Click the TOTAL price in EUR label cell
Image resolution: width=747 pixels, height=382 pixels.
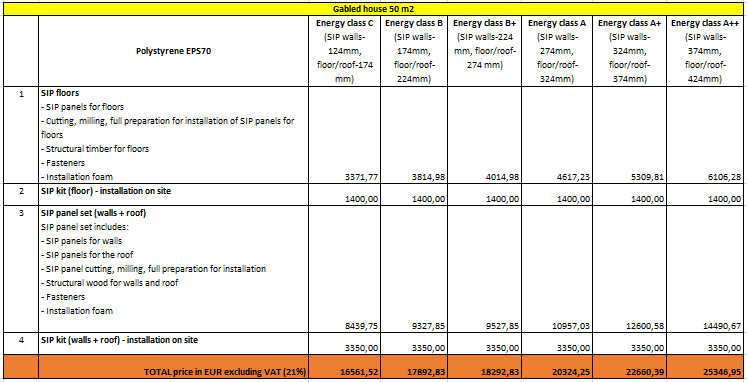pyautogui.click(x=173, y=367)
